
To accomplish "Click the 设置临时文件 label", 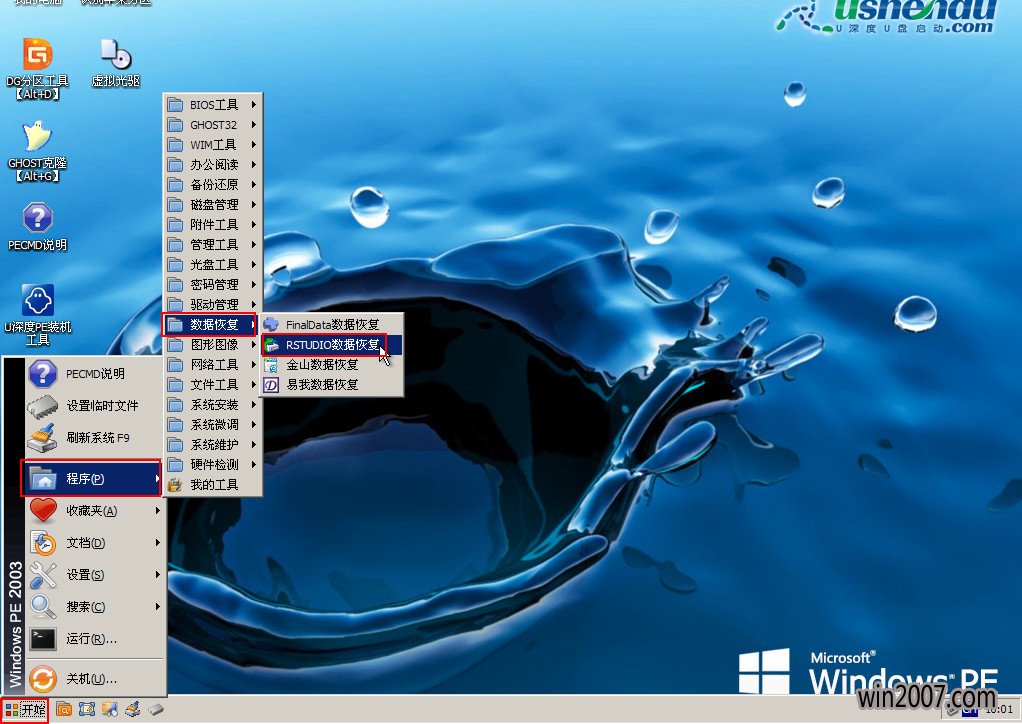I will 102,406.
